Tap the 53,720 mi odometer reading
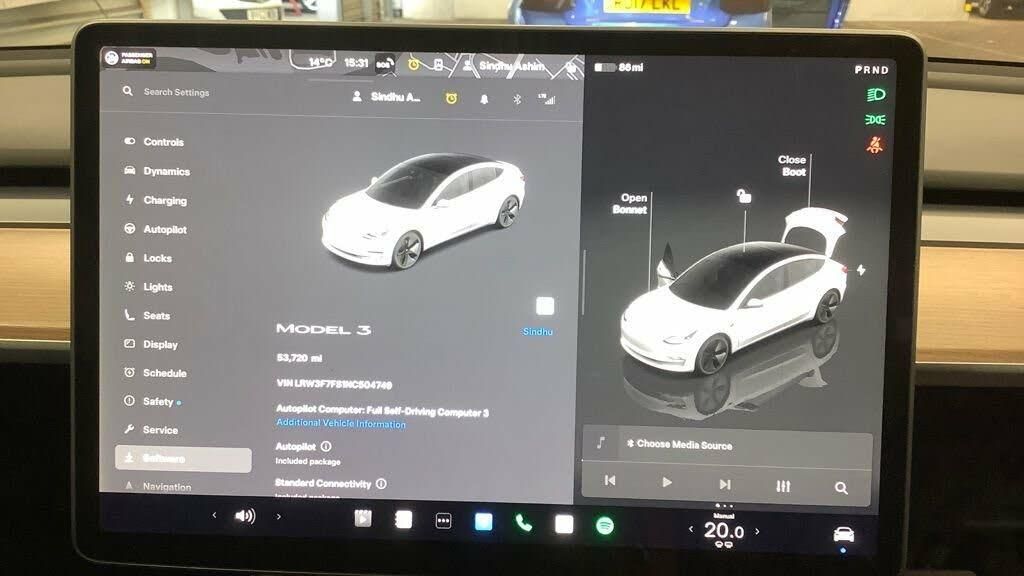Image resolution: width=1024 pixels, height=576 pixels. [x=299, y=358]
